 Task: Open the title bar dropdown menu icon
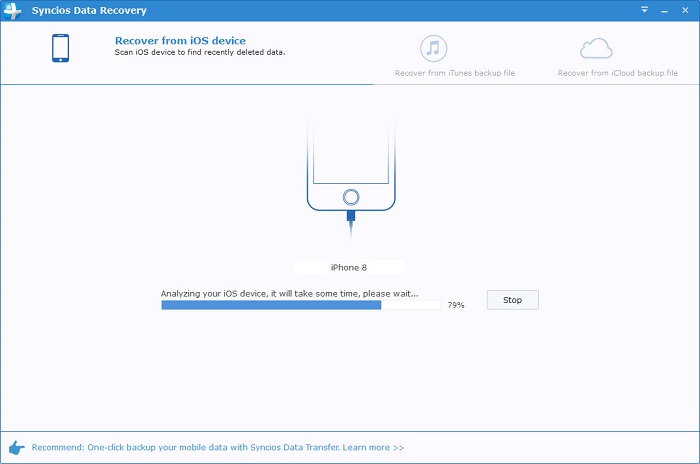(x=644, y=9)
